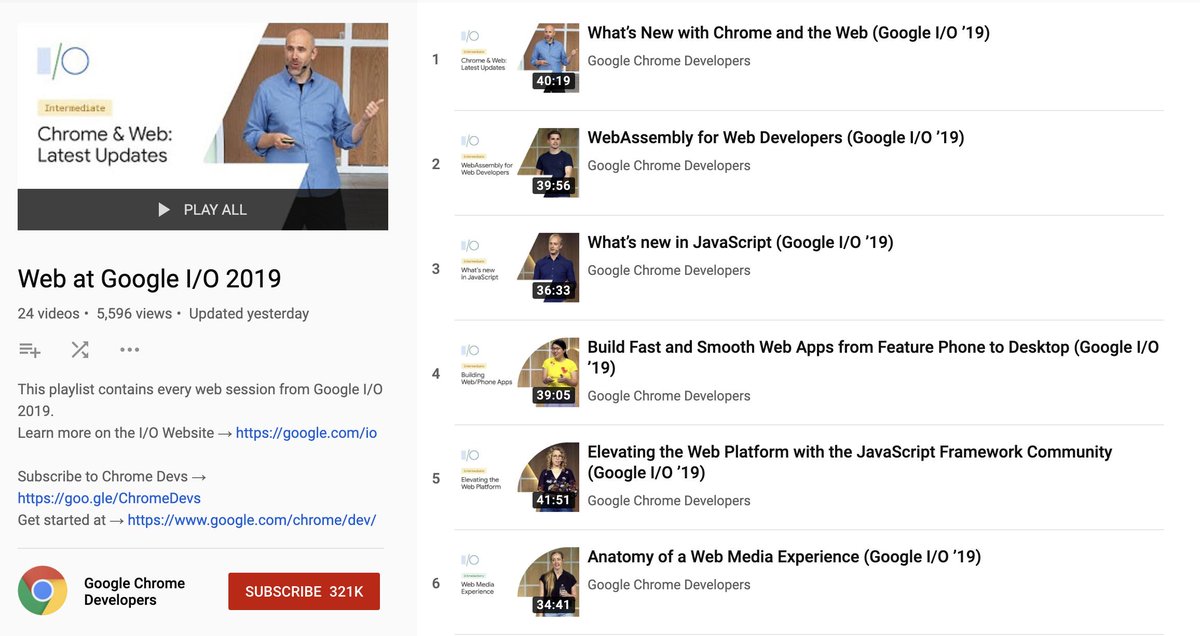This screenshot has width=1200, height=636.
Task: Click the 41:51 duration badge
Action: (553, 501)
